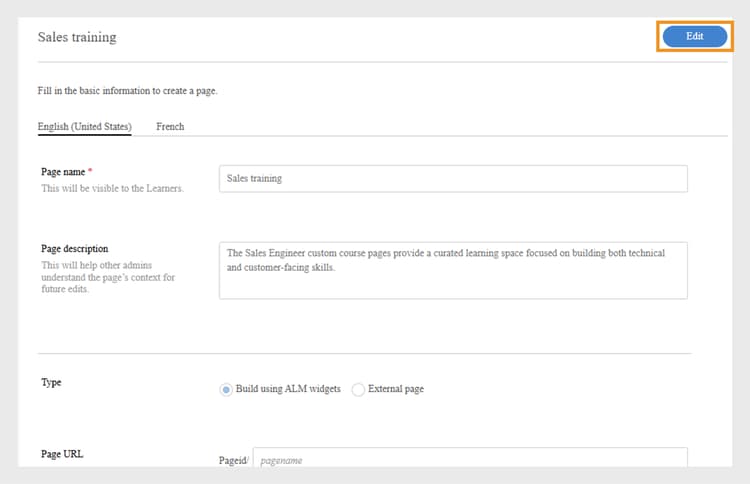Click the 'Build using ALM widgets' option label text

tap(288, 389)
